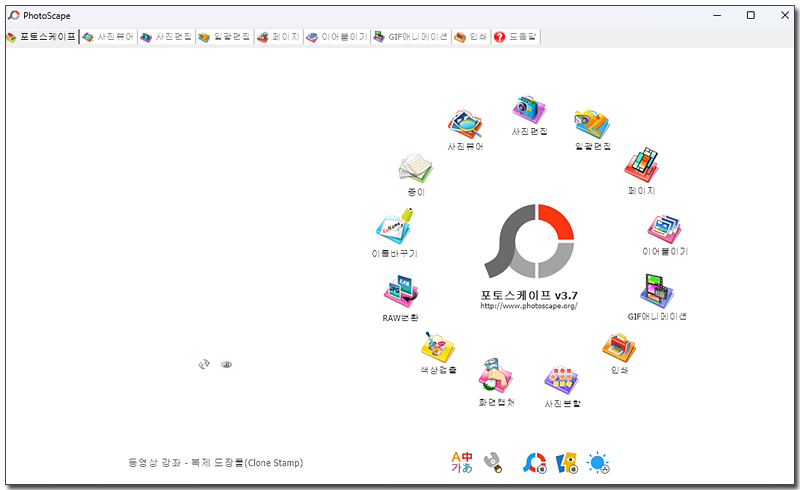Switch to the 인쇄 tab
This screenshot has height=490, width=800.
471,37
